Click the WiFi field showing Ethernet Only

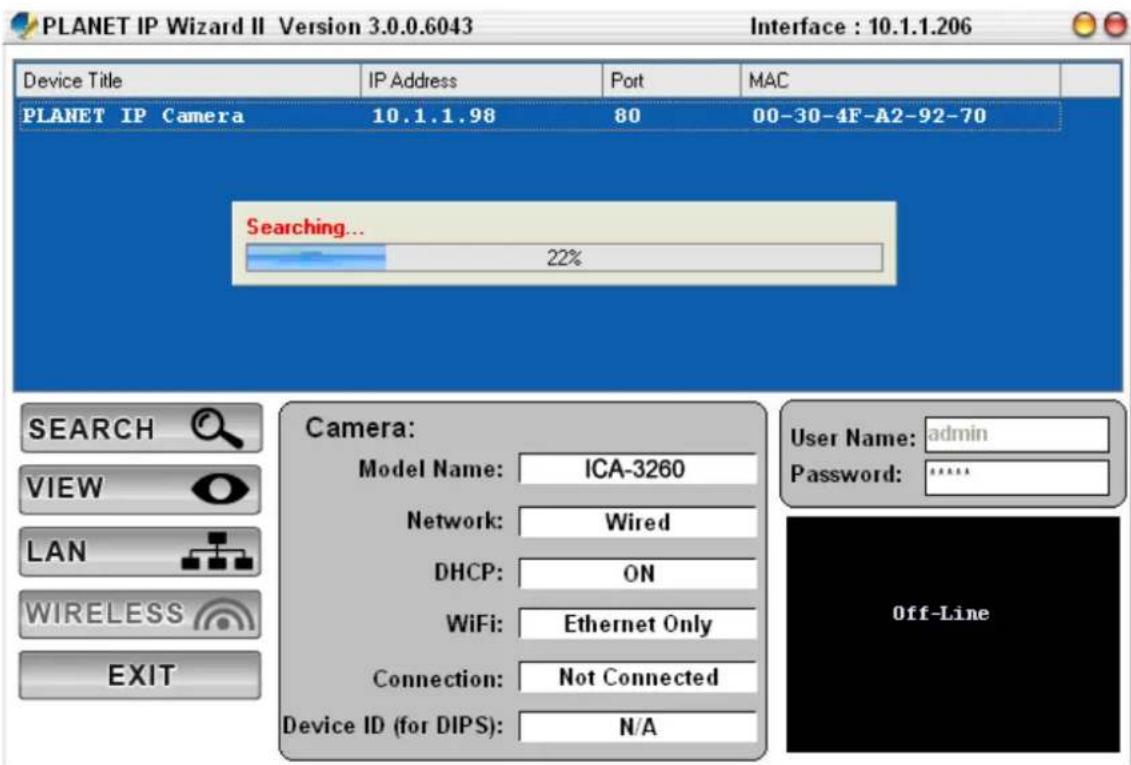638,624
